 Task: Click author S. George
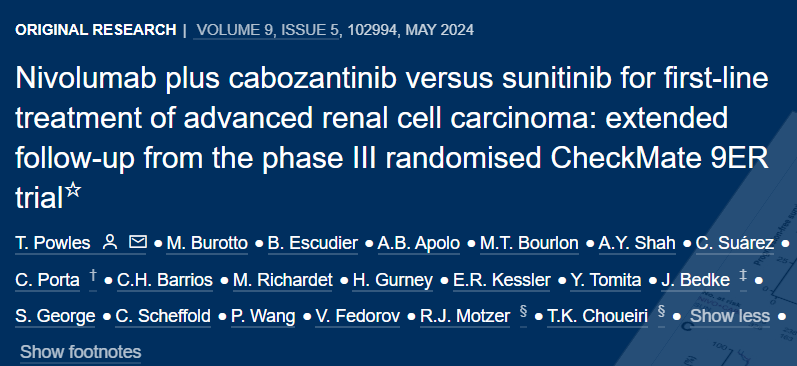[55, 316]
